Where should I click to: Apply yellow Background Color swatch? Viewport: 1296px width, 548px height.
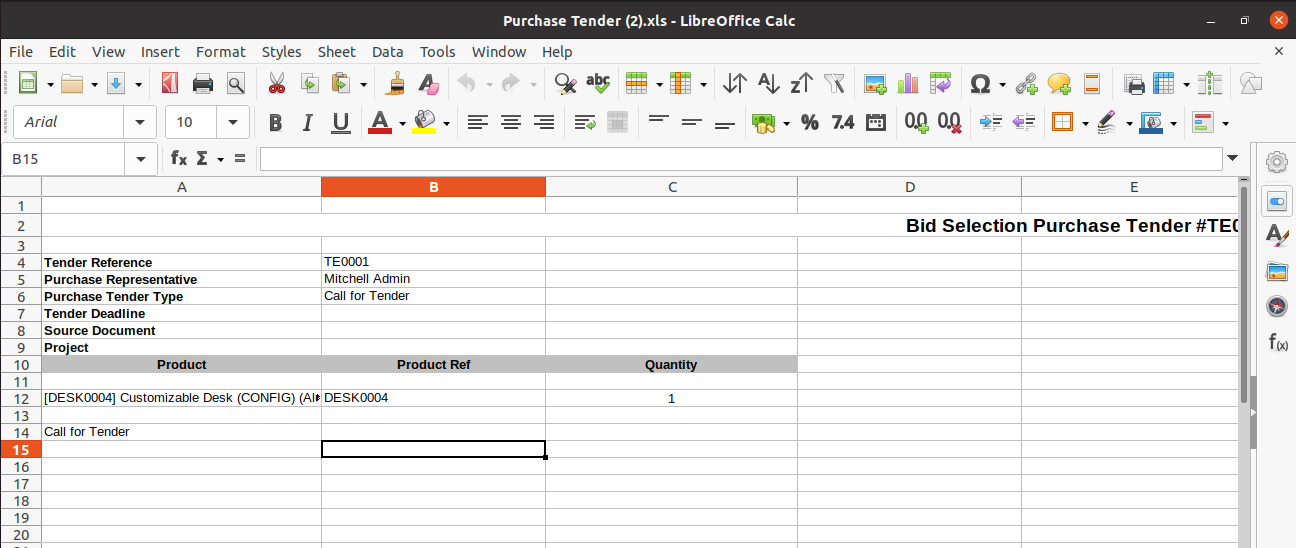pyautogui.click(x=424, y=122)
